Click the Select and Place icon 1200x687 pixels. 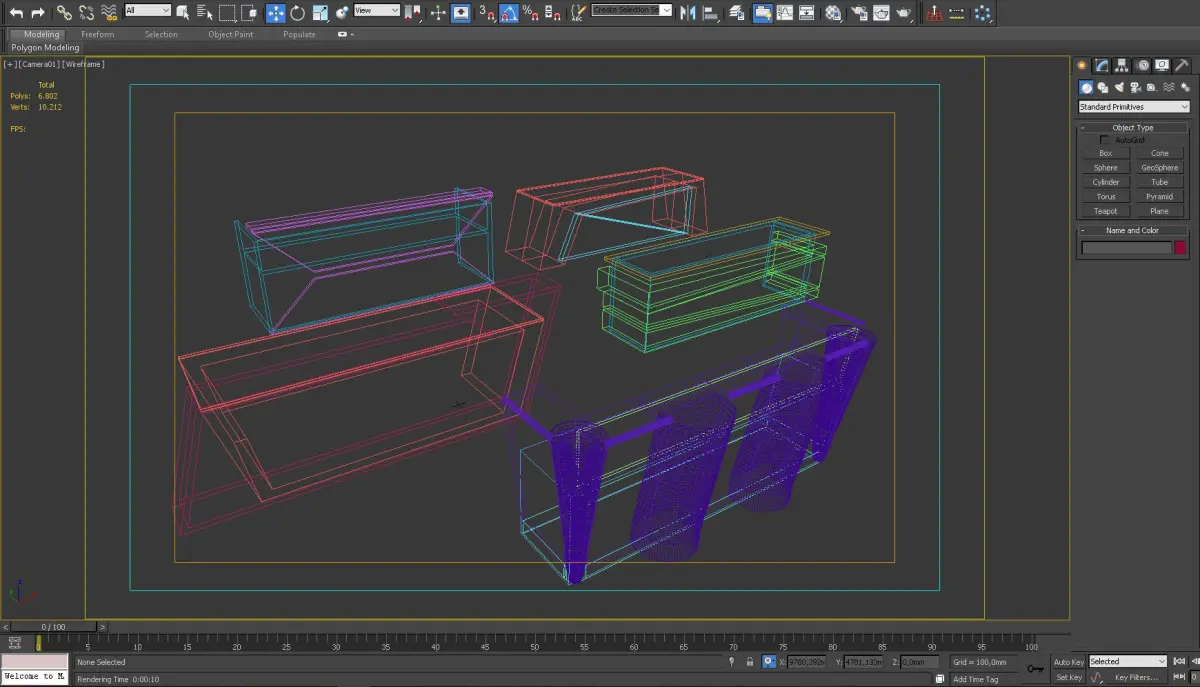(342, 13)
